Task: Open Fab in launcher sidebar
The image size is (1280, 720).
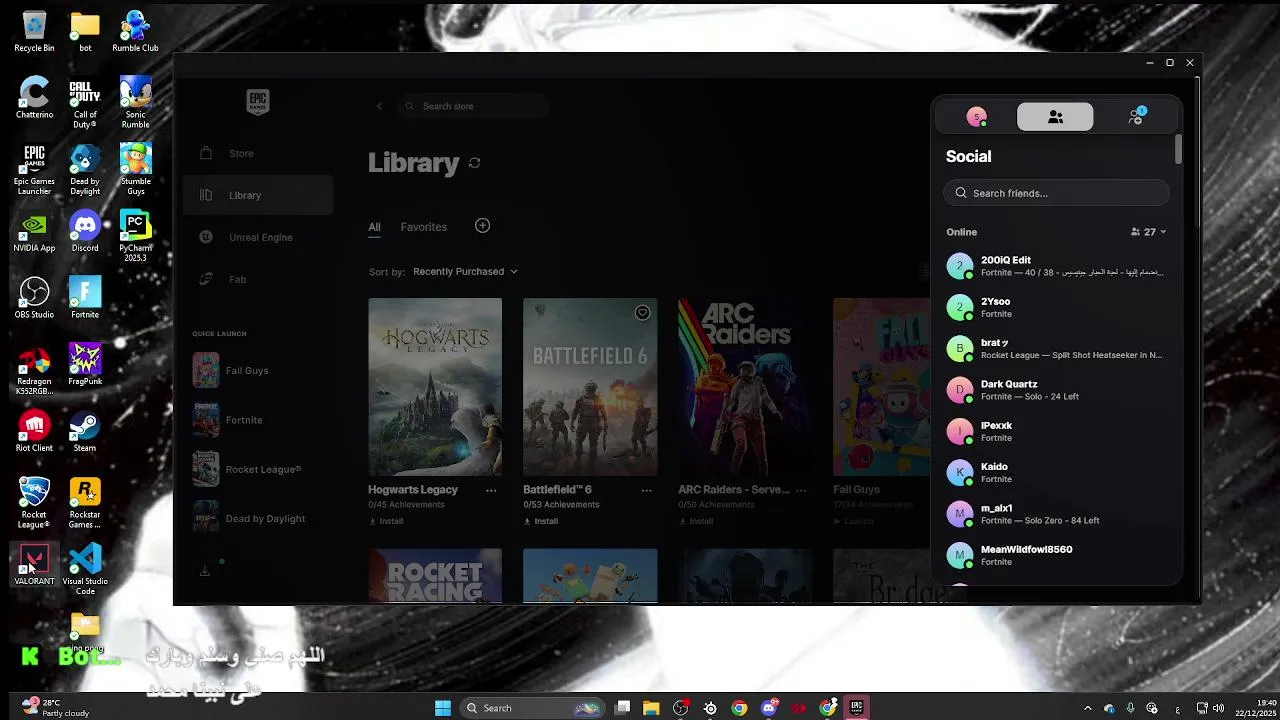Action: tap(258, 279)
